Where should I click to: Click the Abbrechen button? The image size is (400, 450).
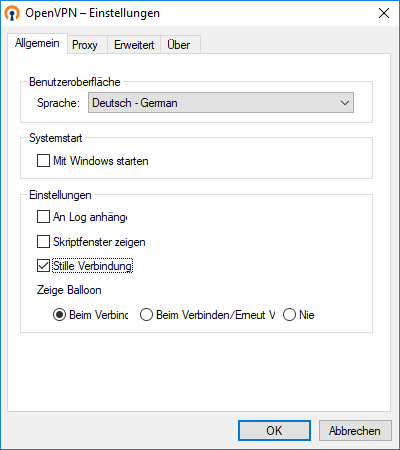[x=355, y=431]
